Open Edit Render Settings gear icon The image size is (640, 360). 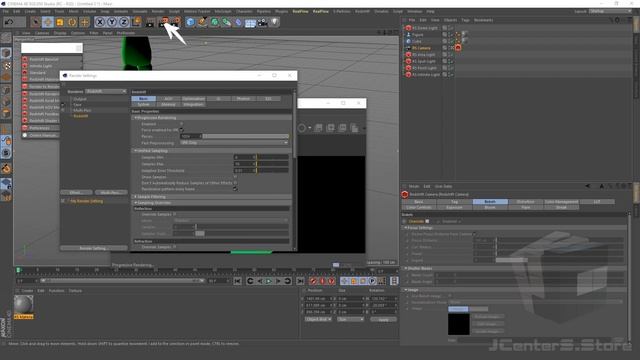coord(176,22)
